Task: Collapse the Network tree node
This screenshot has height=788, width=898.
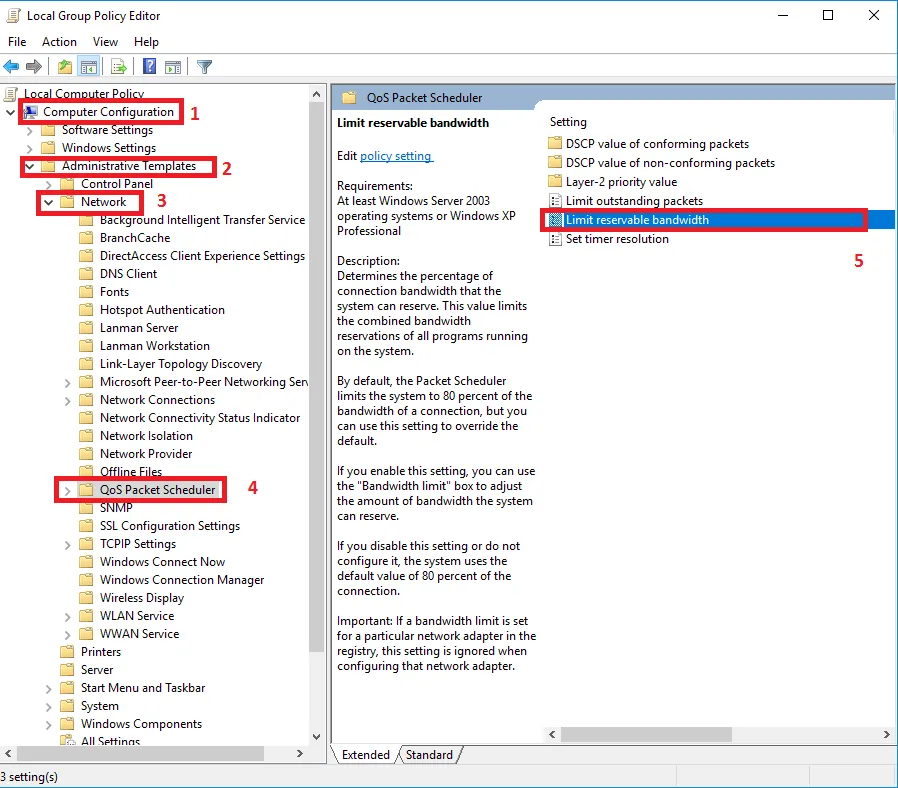Action: point(48,202)
